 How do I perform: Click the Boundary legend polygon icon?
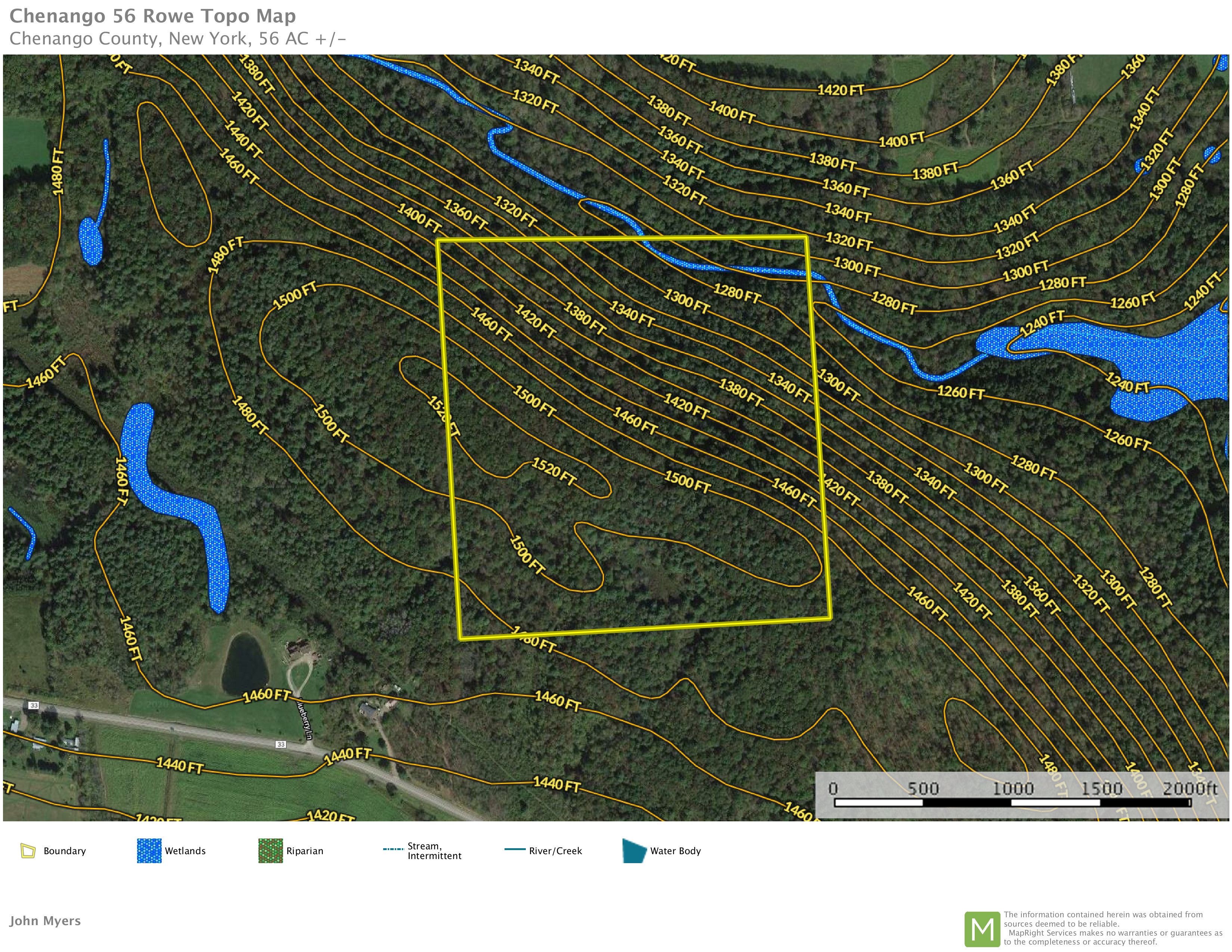28,850
